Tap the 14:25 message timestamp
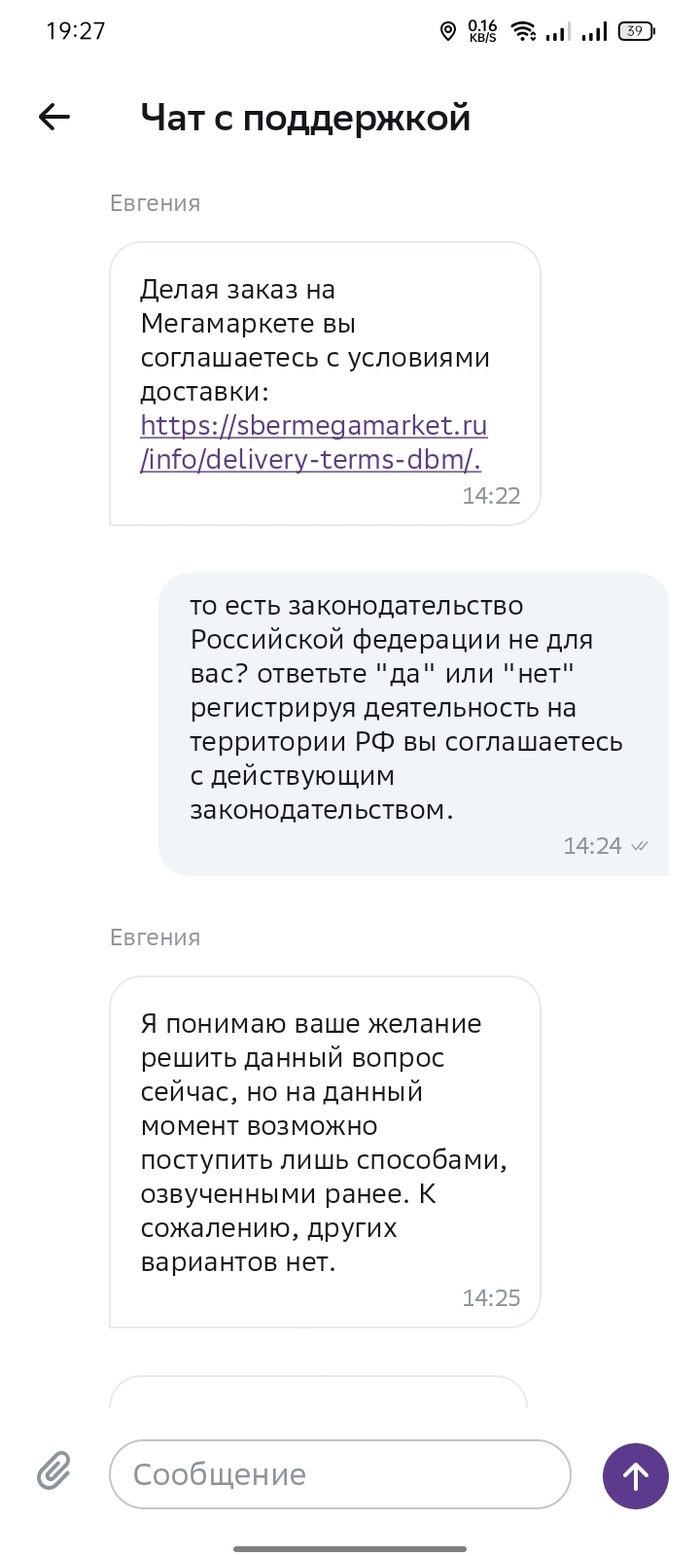 point(491,1298)
